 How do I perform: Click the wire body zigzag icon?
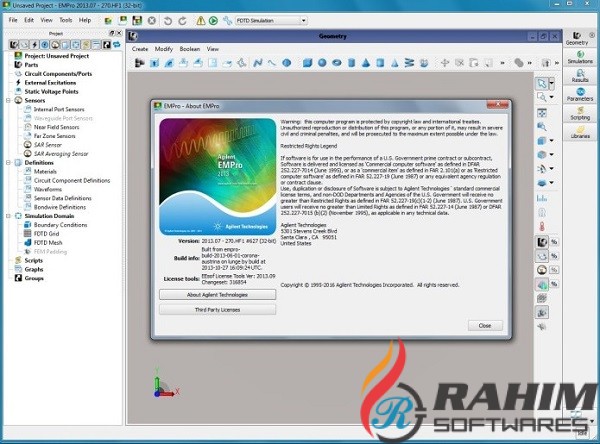point(258,62)
